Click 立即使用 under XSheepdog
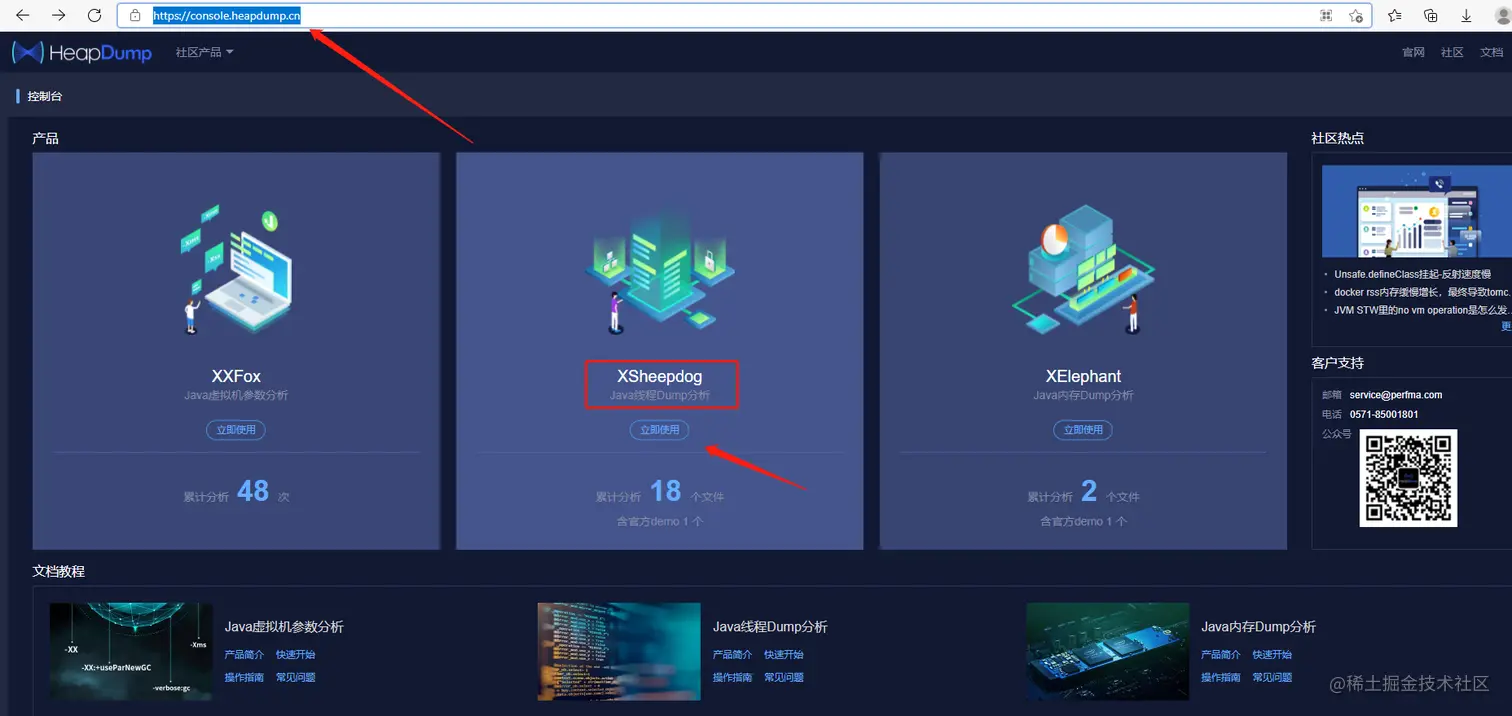 tap(659, 429)
